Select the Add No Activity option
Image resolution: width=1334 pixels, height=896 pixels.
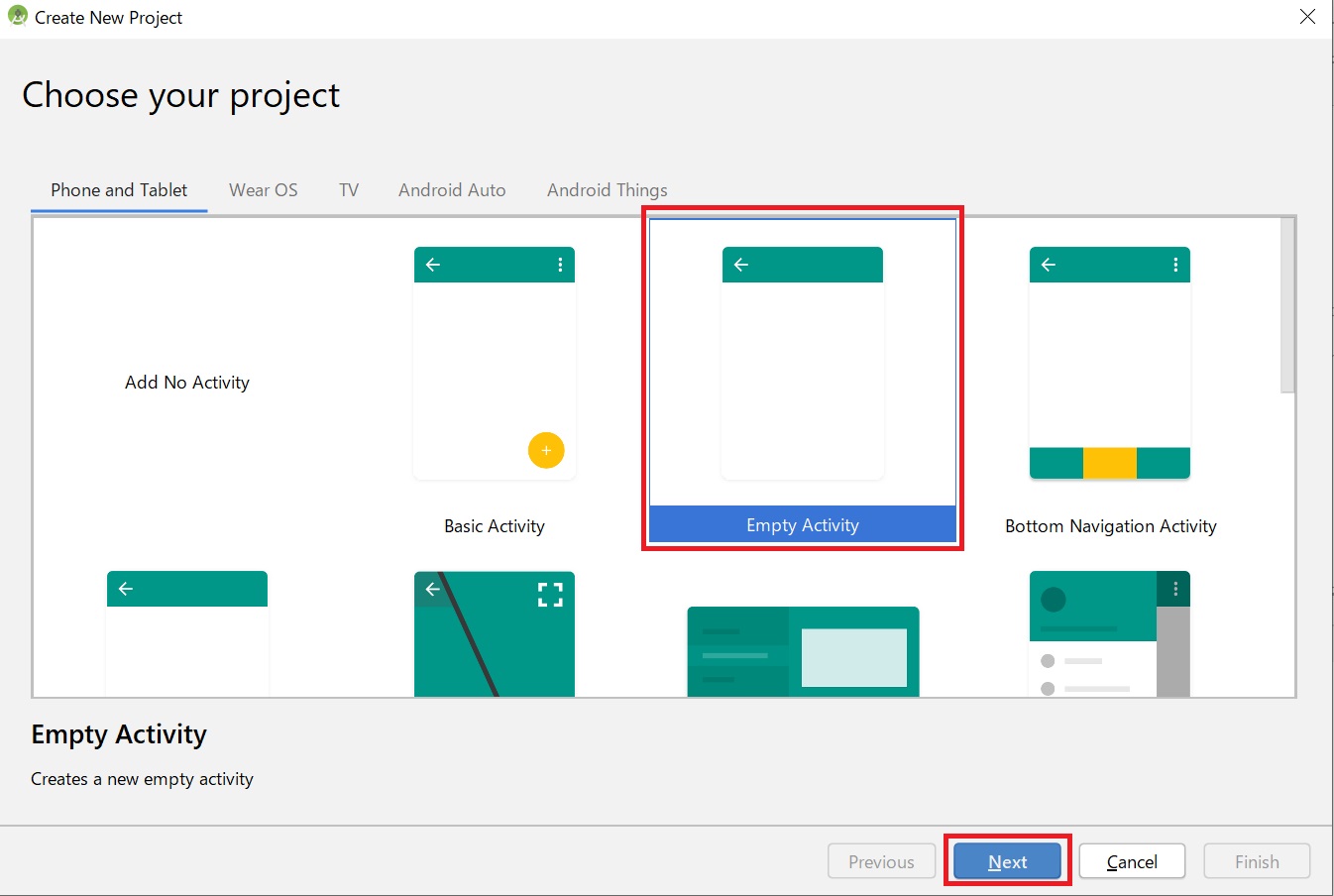coord(187,383)
